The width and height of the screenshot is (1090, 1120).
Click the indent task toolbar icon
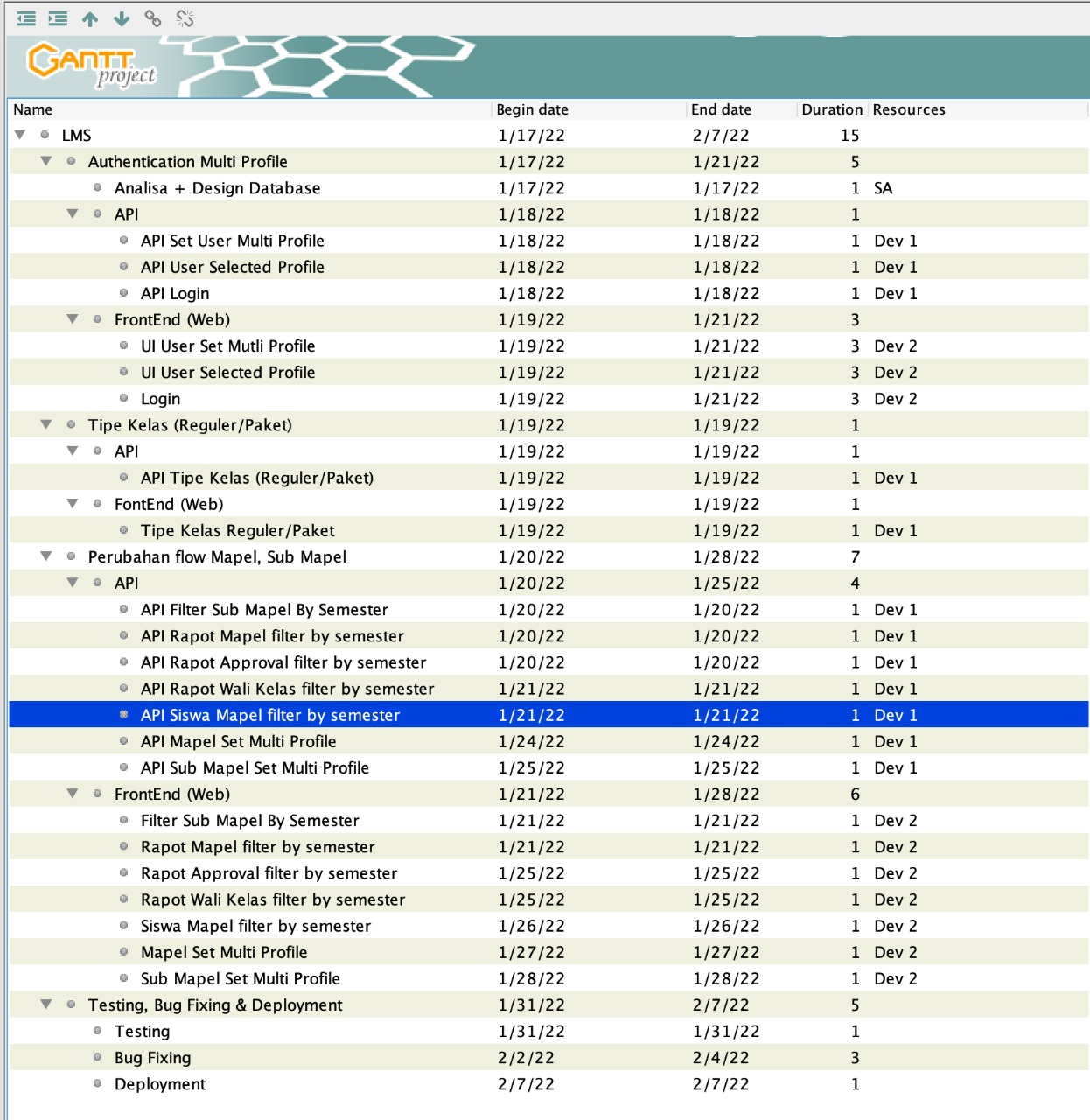pyautogui.click(x=58, y=18)
